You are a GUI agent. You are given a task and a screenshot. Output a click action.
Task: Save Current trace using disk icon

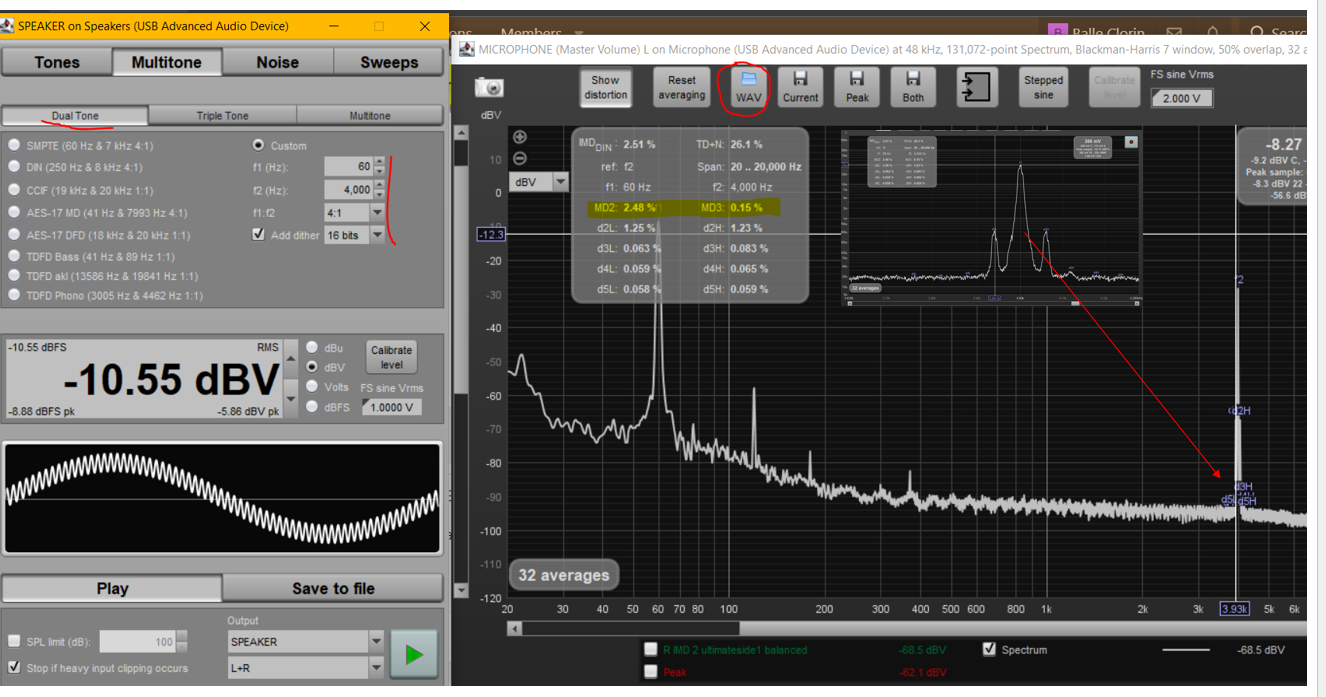click(x=800, y=87)
